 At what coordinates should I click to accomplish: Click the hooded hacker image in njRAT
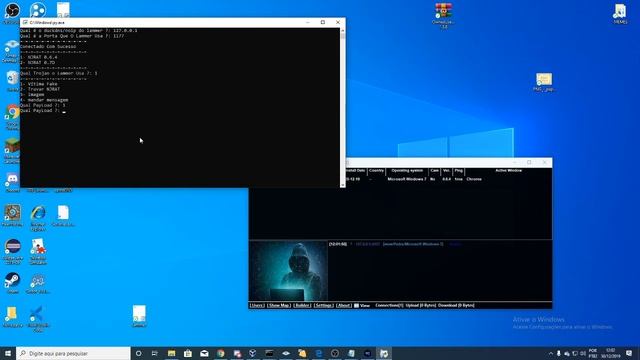288,271
